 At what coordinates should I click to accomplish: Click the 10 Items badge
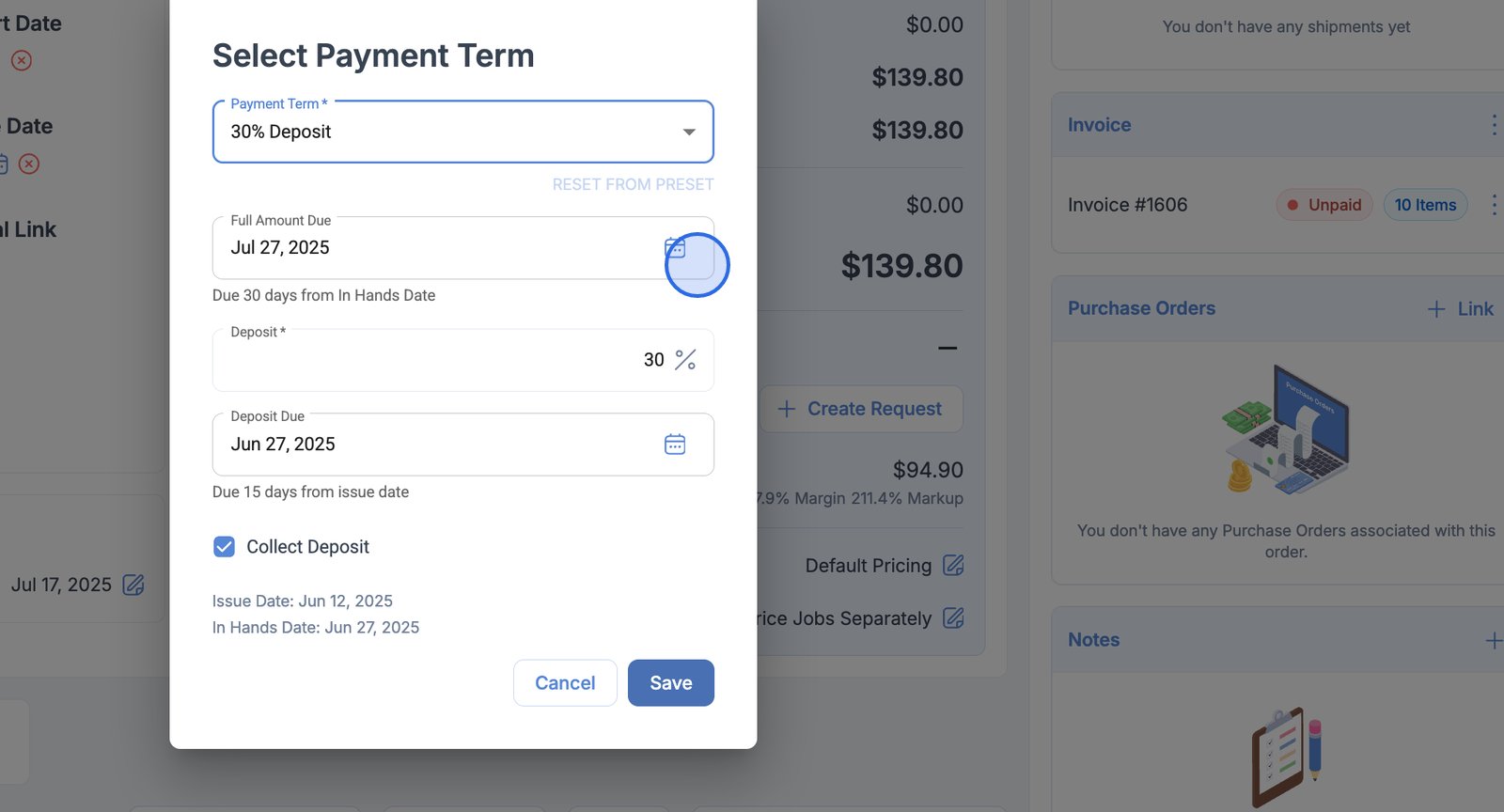tap(1425, 205)
